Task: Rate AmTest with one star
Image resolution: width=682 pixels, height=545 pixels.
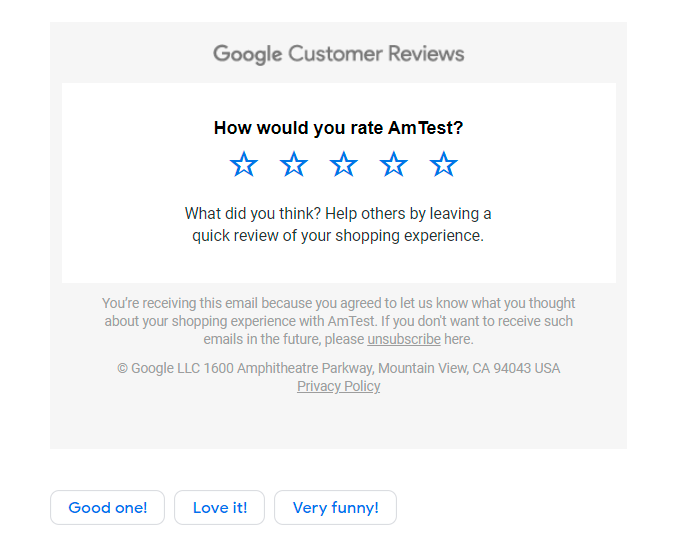Action: click(244, 165)
